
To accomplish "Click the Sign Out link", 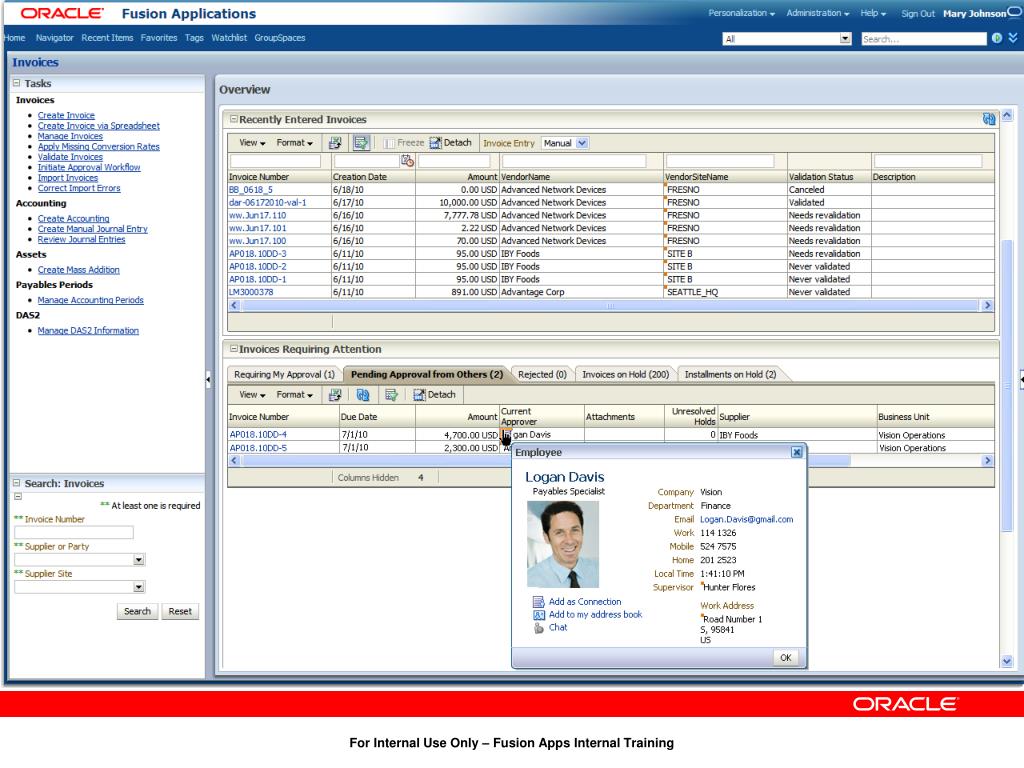I will 918,14.
